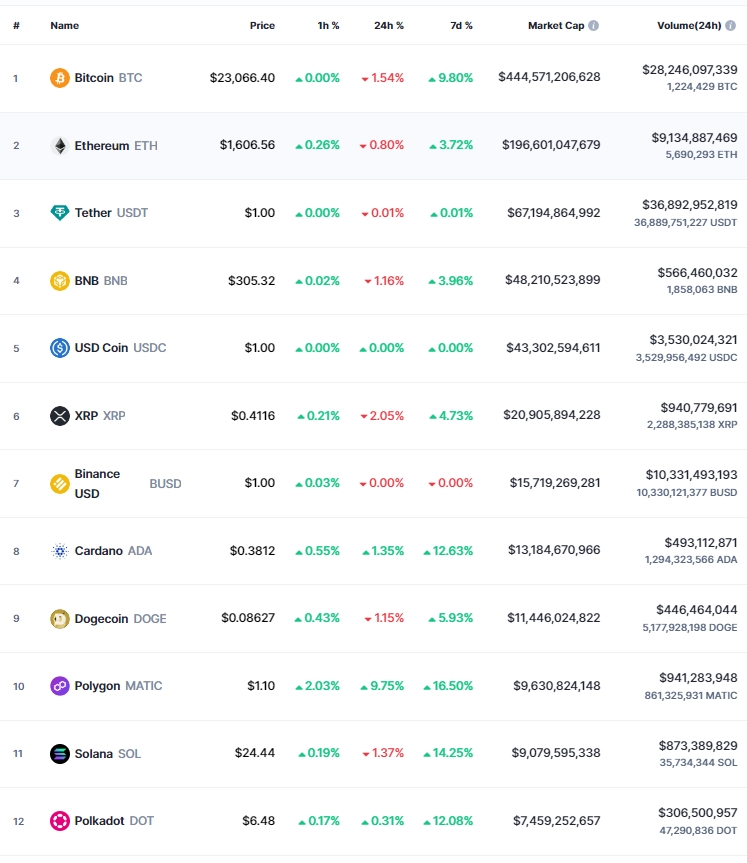Screen dimensions: 747x863
Task: Click the Volume(24h) info icon
Action: click(x=730, y=25)
